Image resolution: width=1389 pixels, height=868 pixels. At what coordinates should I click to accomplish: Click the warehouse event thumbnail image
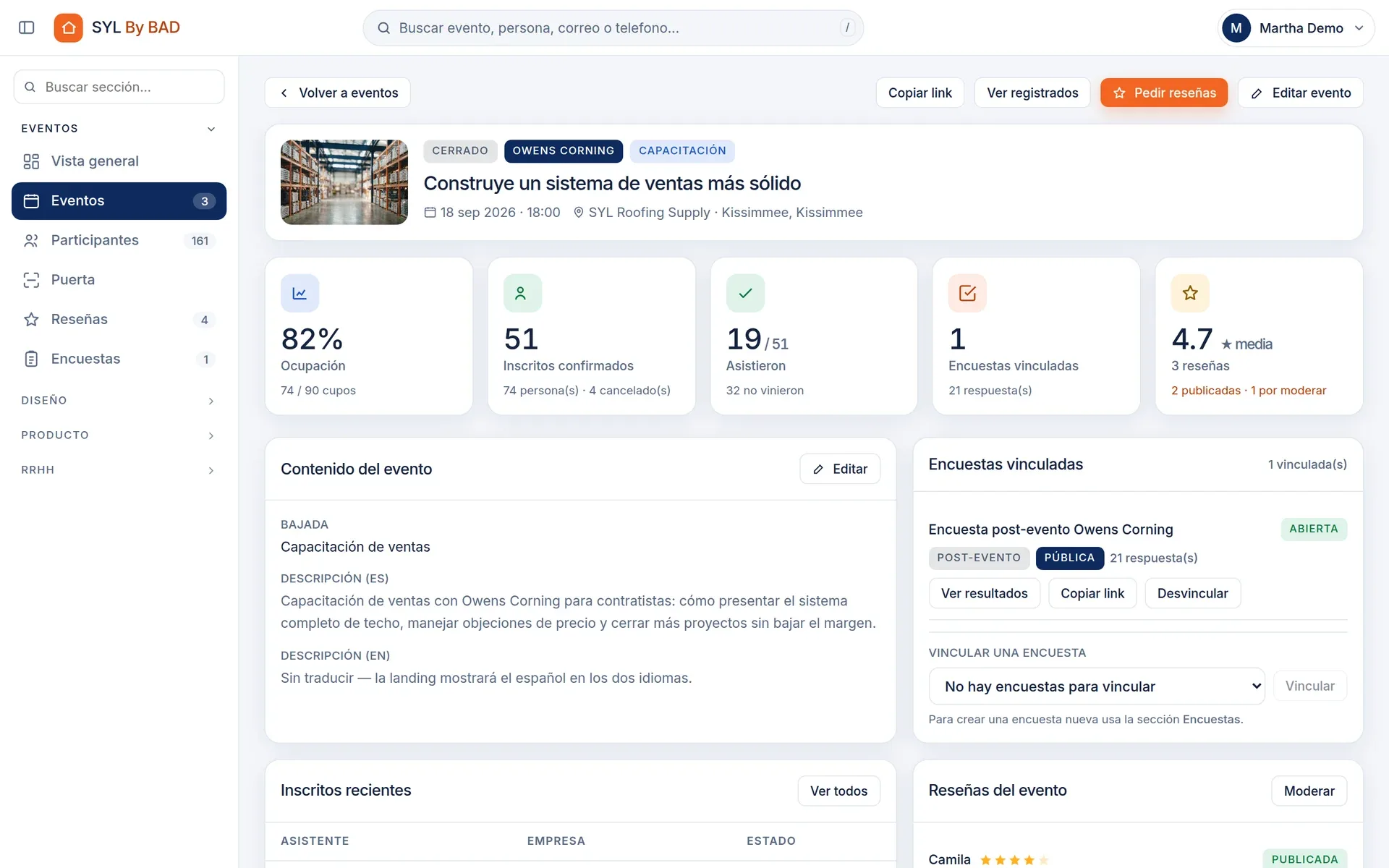344,182
